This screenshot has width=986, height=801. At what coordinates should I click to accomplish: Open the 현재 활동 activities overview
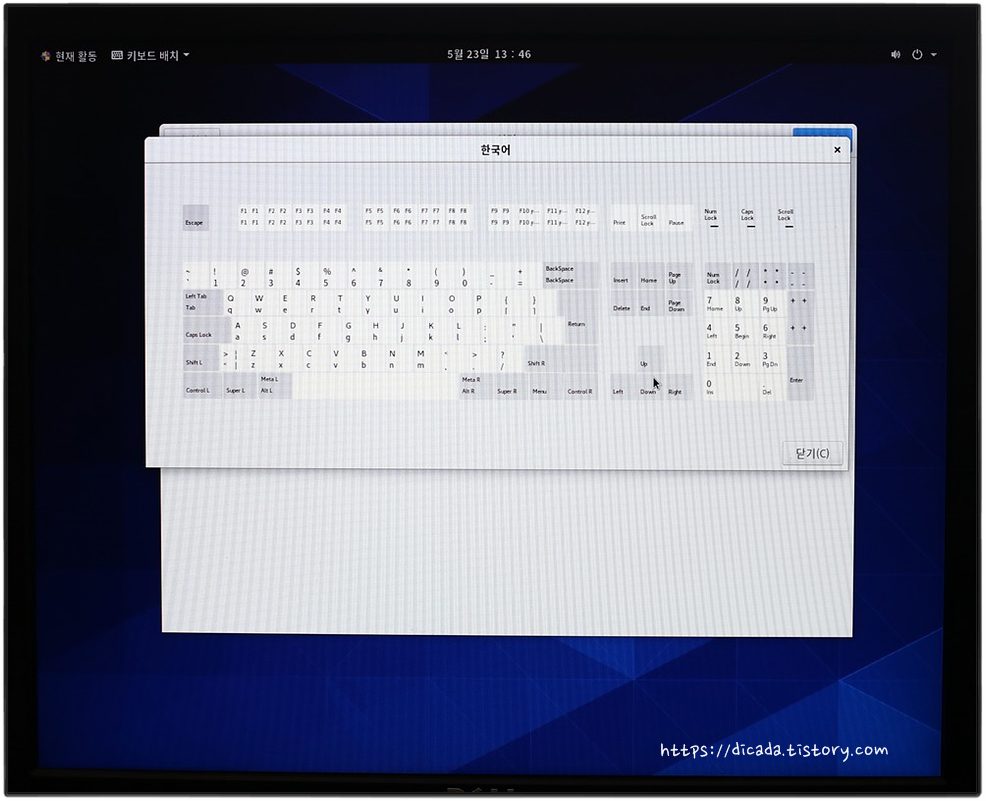click(x=69, y=56)
